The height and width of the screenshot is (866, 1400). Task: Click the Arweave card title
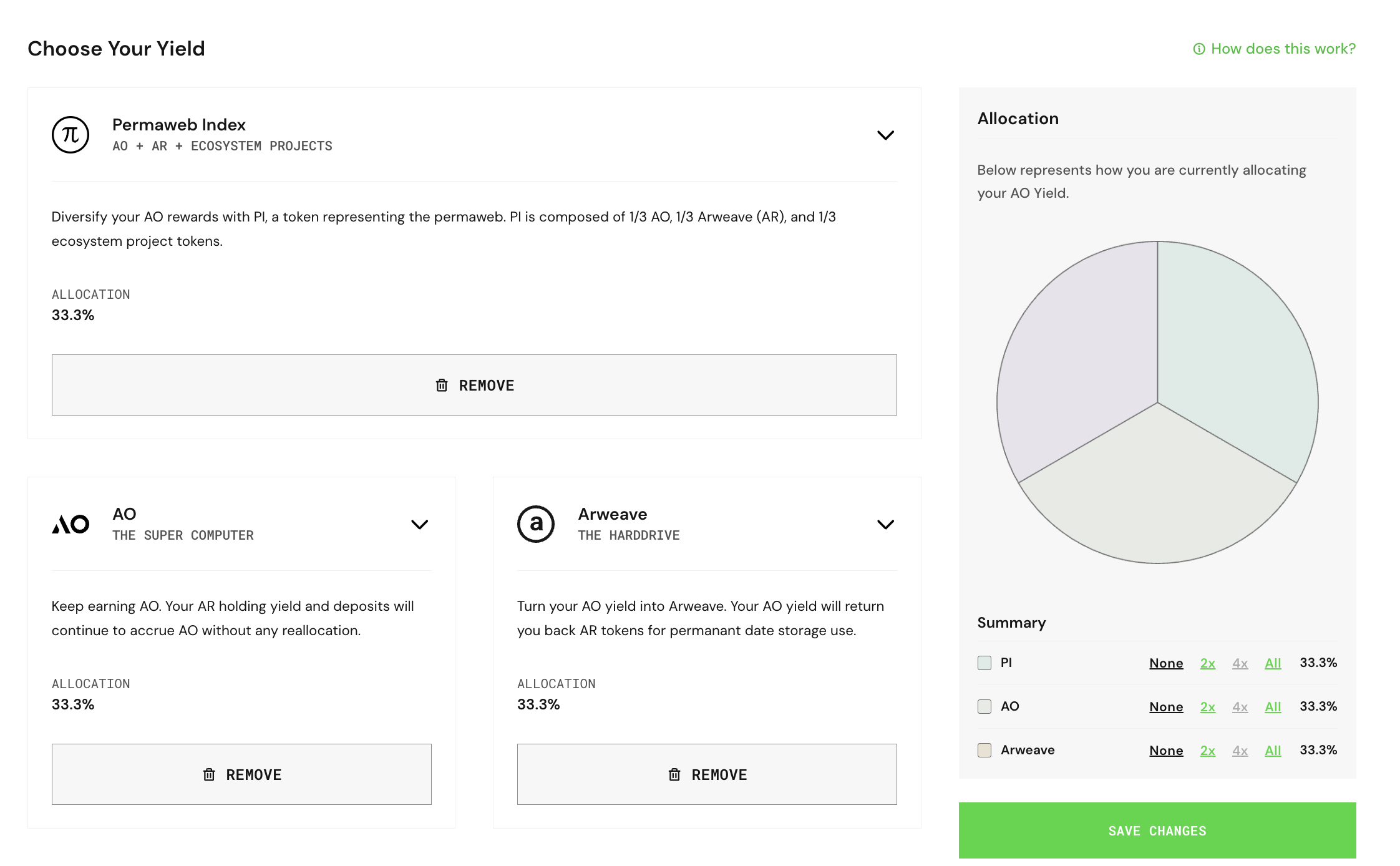(x=613, y=514)
